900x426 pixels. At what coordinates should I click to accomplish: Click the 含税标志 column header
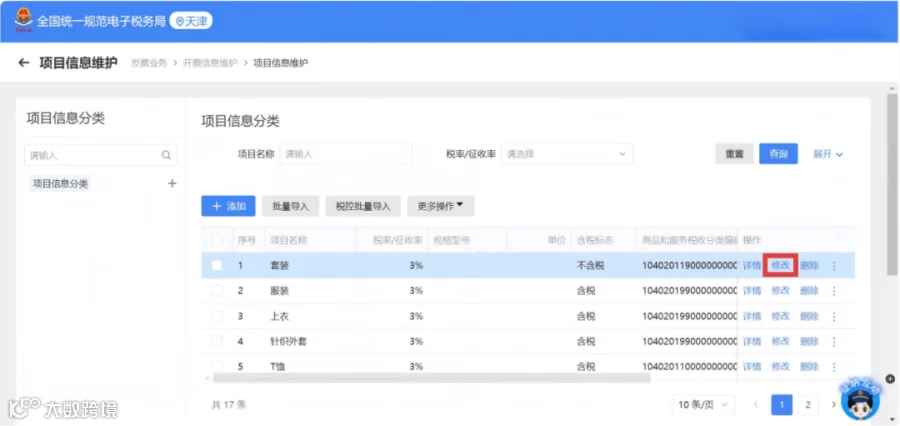pyautogui.click(x=595, y=240)
